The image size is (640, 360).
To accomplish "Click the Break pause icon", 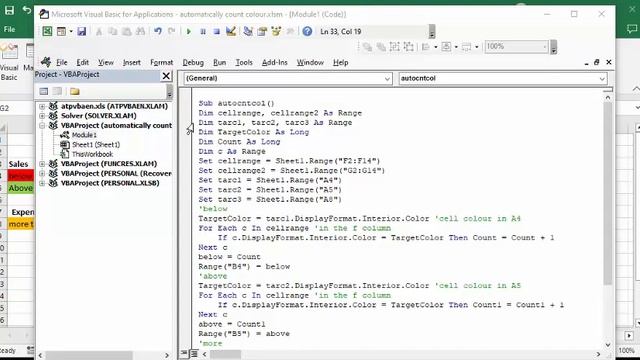I will (x=203, y=31).
